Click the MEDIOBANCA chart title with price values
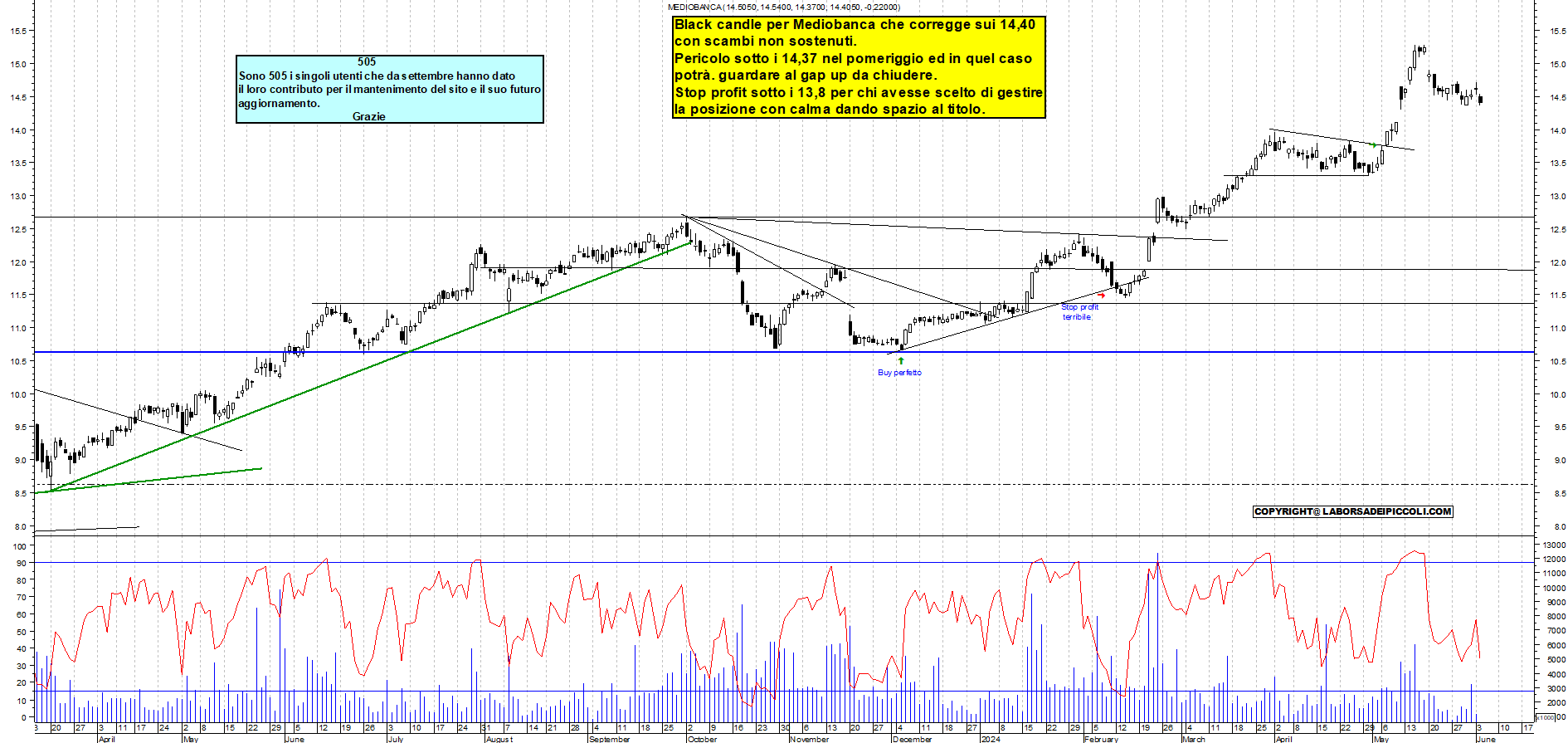 [783, 7]
